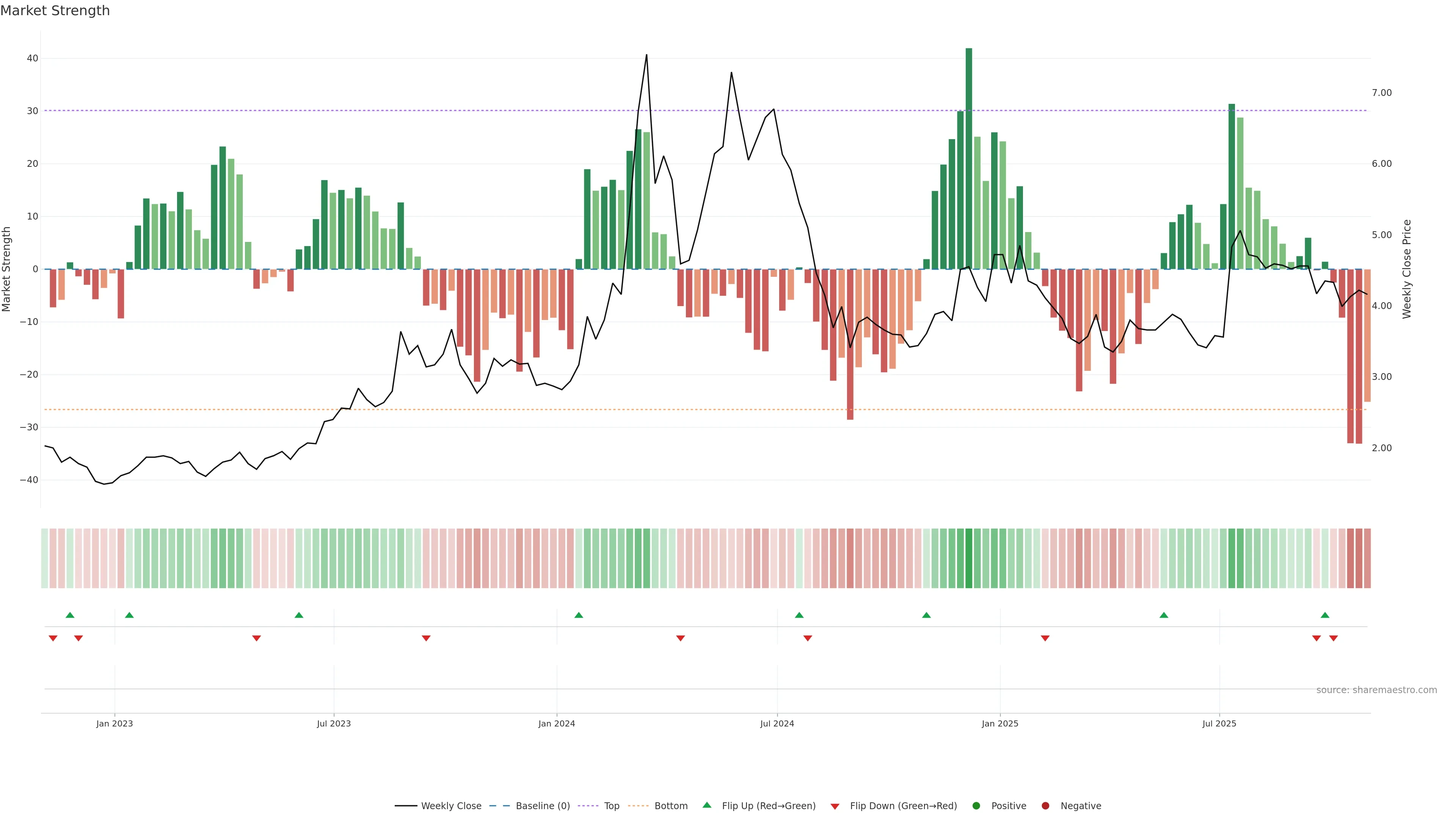Click the red Flip Down legend triangle
Screen dimensions: 1456x819
point(835,806)
